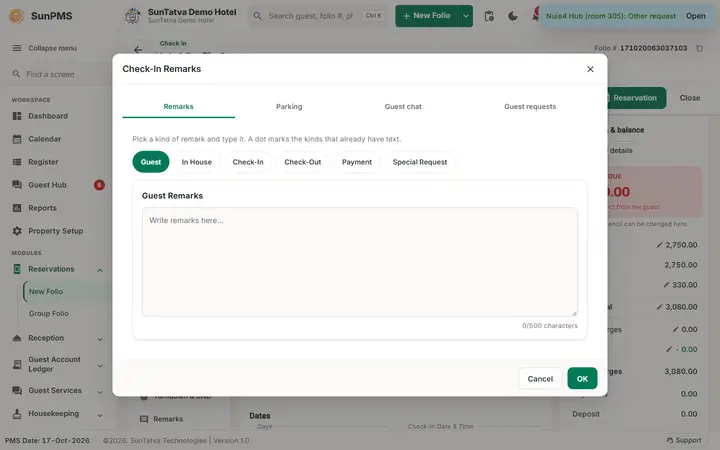Click the Deposit label in balance panel

586,414
